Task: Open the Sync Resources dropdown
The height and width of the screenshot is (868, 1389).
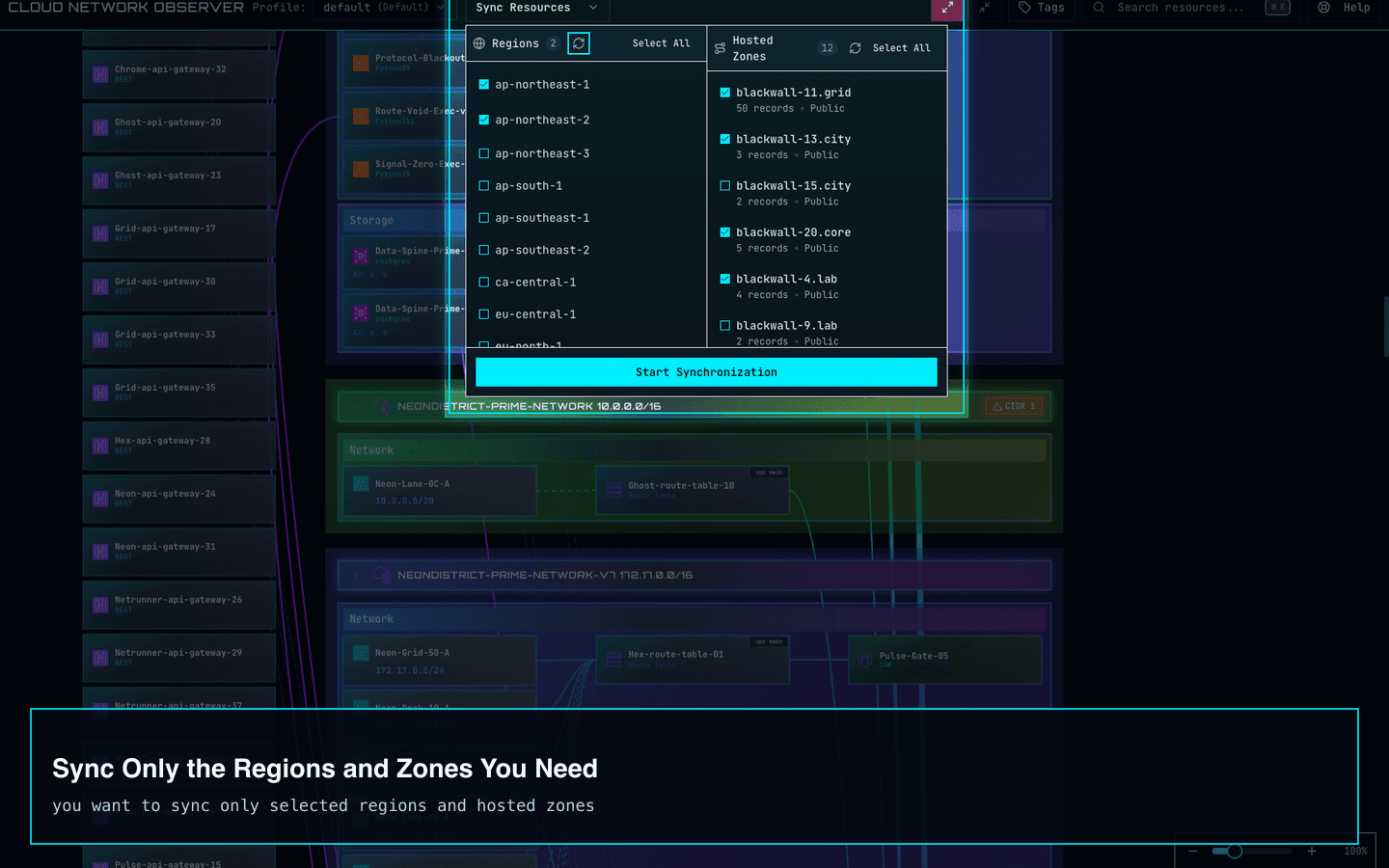Action: 536,8
